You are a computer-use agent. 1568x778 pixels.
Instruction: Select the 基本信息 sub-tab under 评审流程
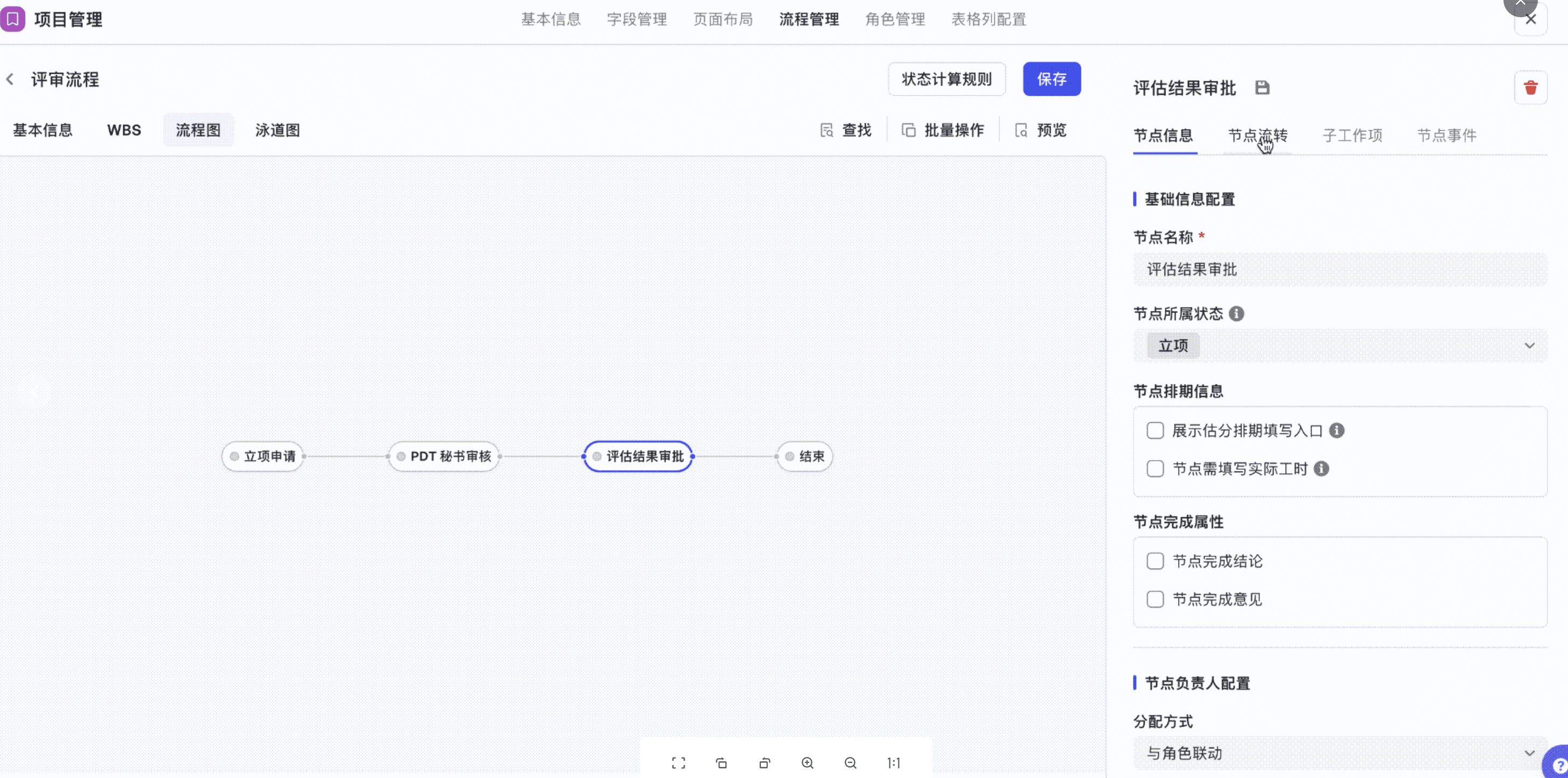(x=42, y=130)
